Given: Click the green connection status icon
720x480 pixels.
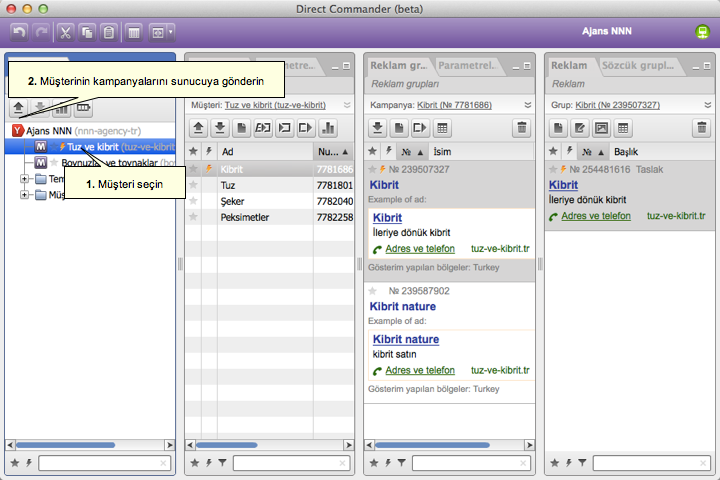Looking at the screenshot, I should pyautogui.click(x=702, y=32).
